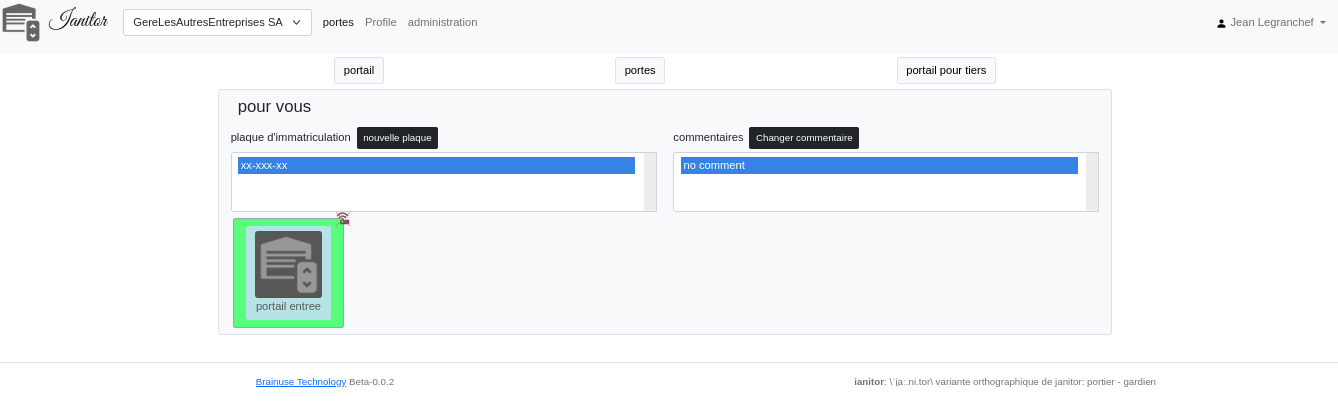Viewport: 1338px width, 406px height.
Task: Switch to portail pour tiers tab
Action: [x=946, y=70]
